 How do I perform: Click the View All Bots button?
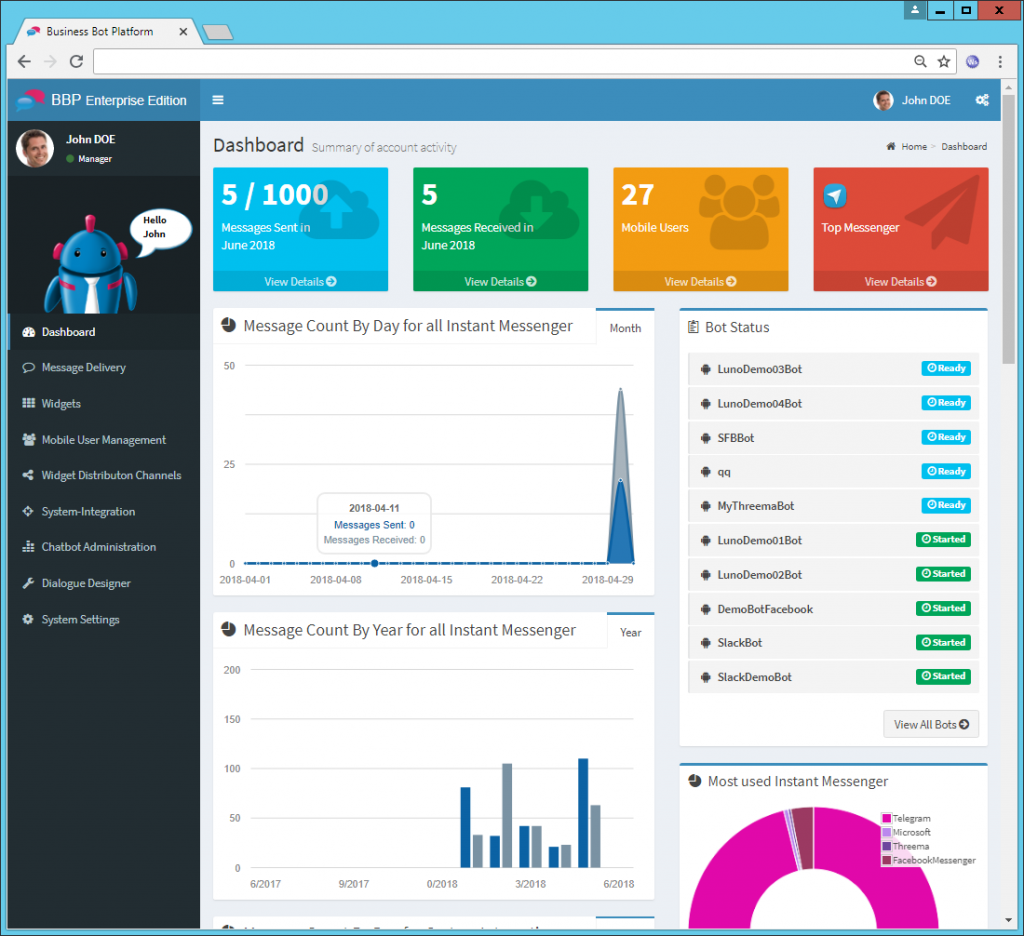pos(931,724)
